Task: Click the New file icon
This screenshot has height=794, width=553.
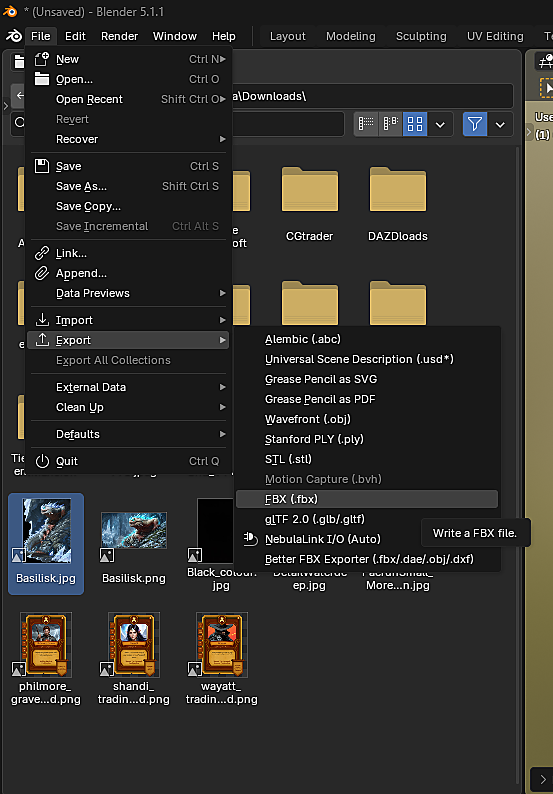Action: [x=42, y=59]
